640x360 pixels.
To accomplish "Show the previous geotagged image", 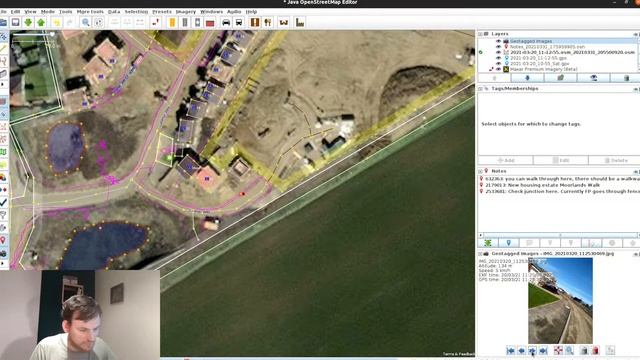I will [x=521, y=350].
